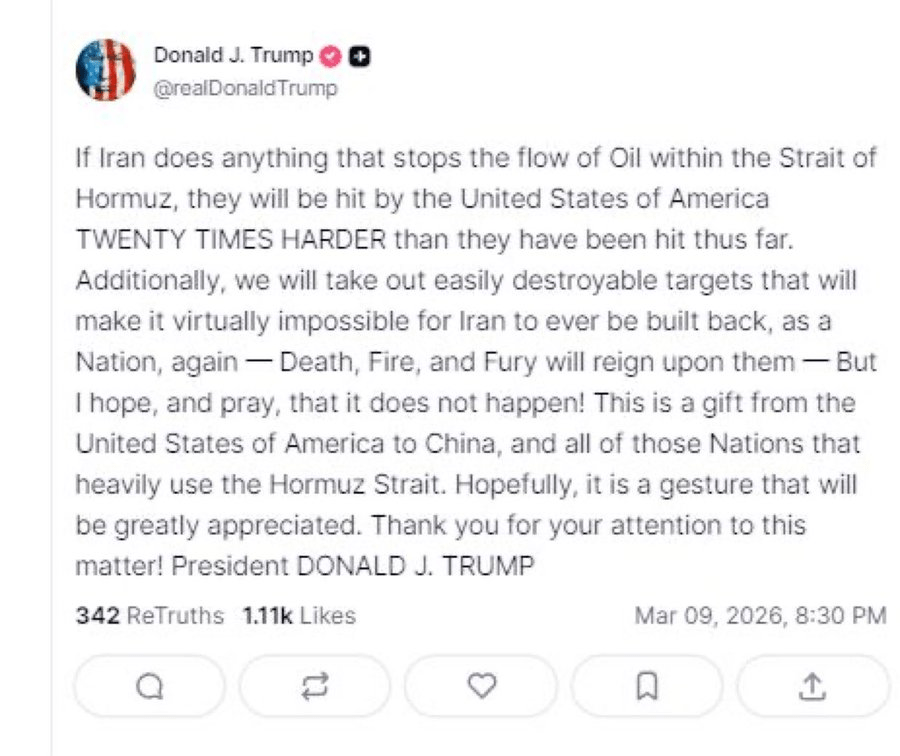Image resolution: width=900 pixels, height=756 pixels.
Task: Like the post with the heart icon
Action: [x=482, y=686]
